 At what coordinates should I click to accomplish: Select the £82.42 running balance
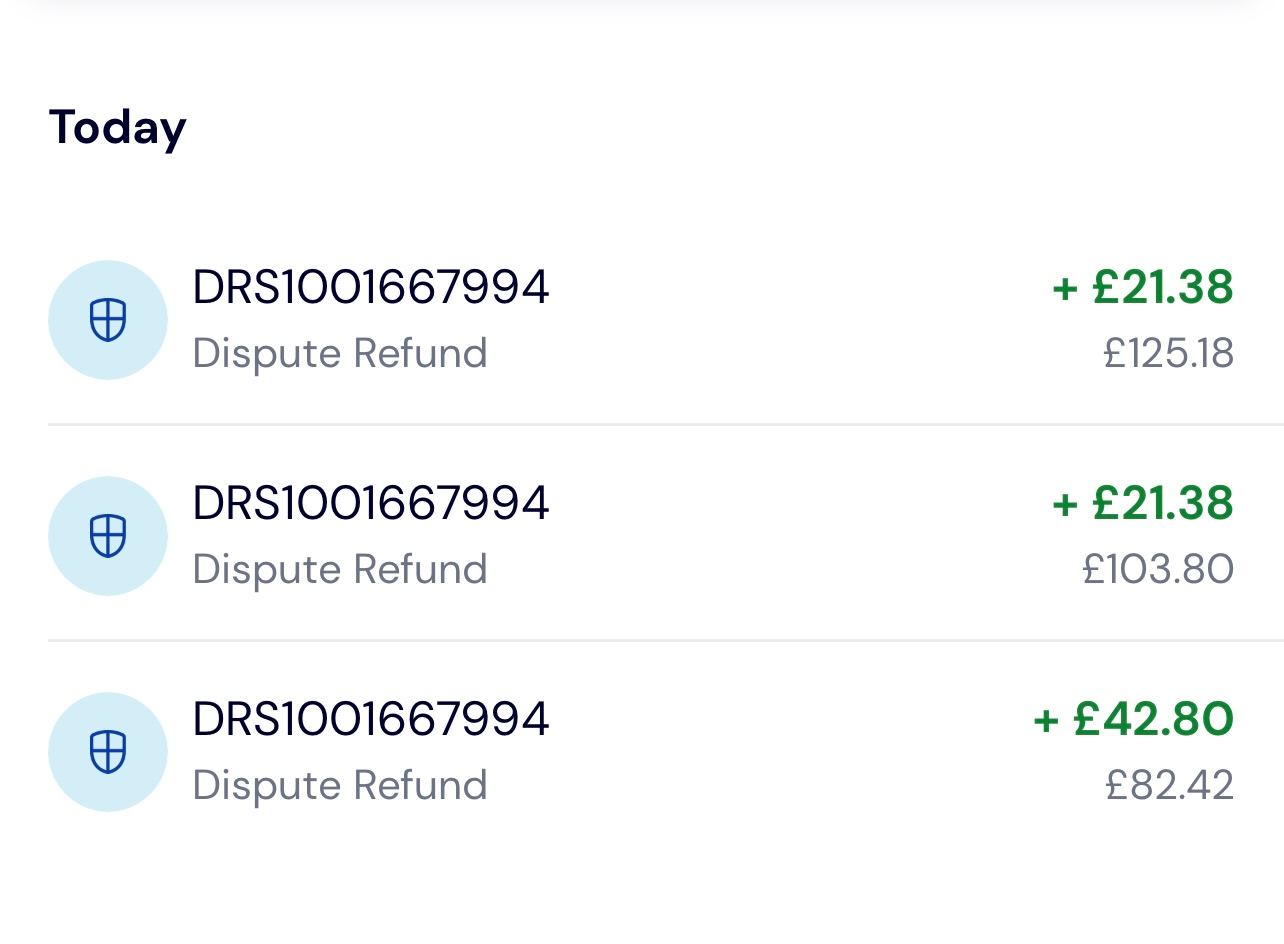(1169, 786)
